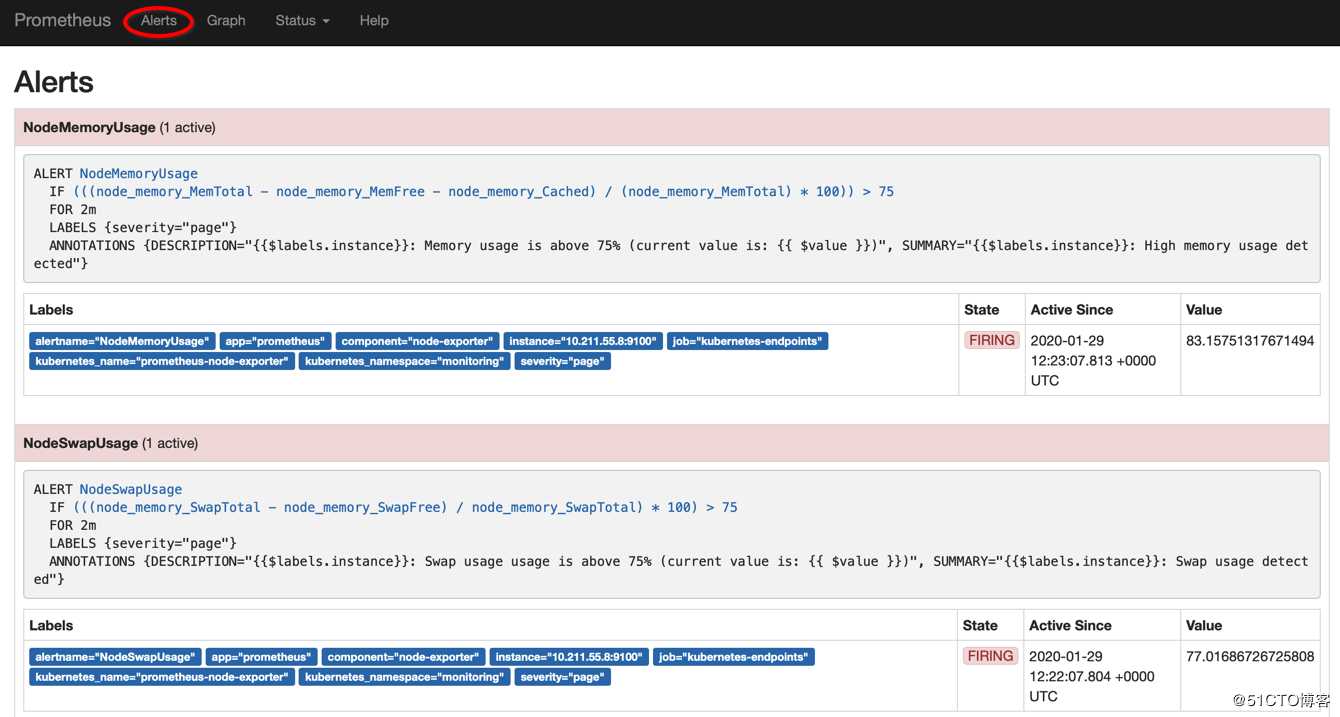1340x717 pixels.
Task: Select the value 83.15751317671494
Action: [x=1250, y=340]
